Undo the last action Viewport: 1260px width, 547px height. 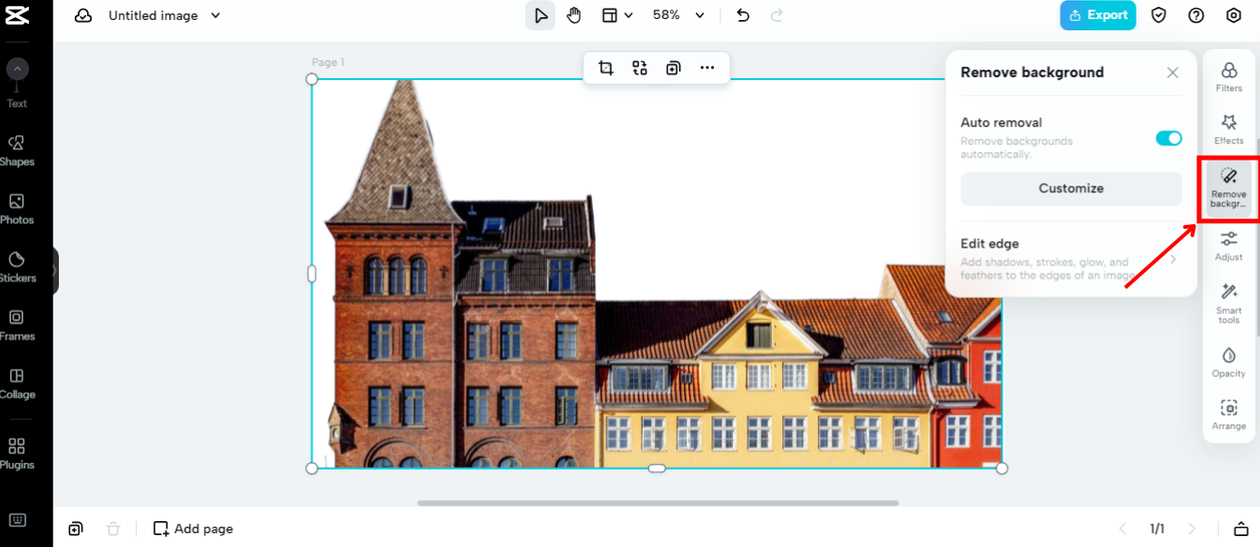[x=743, y=15]
